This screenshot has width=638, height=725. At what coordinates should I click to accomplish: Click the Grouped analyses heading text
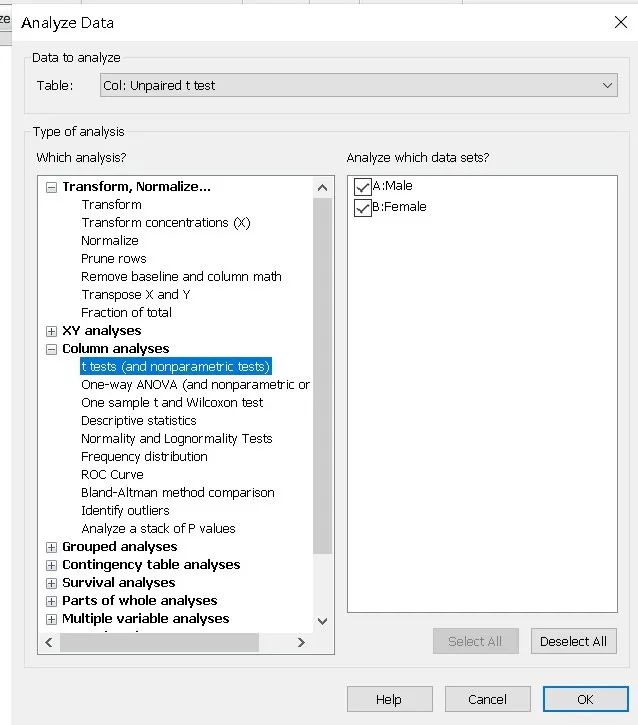[120, 547]
